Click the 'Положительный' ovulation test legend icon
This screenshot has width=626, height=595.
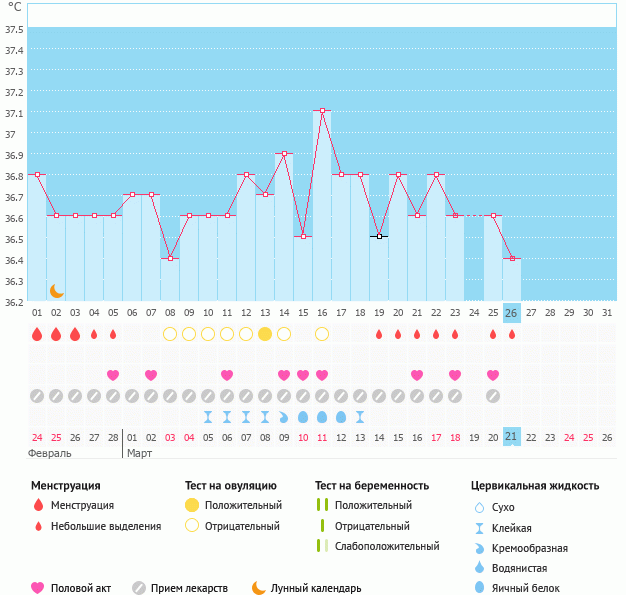[x=192, y=505]
